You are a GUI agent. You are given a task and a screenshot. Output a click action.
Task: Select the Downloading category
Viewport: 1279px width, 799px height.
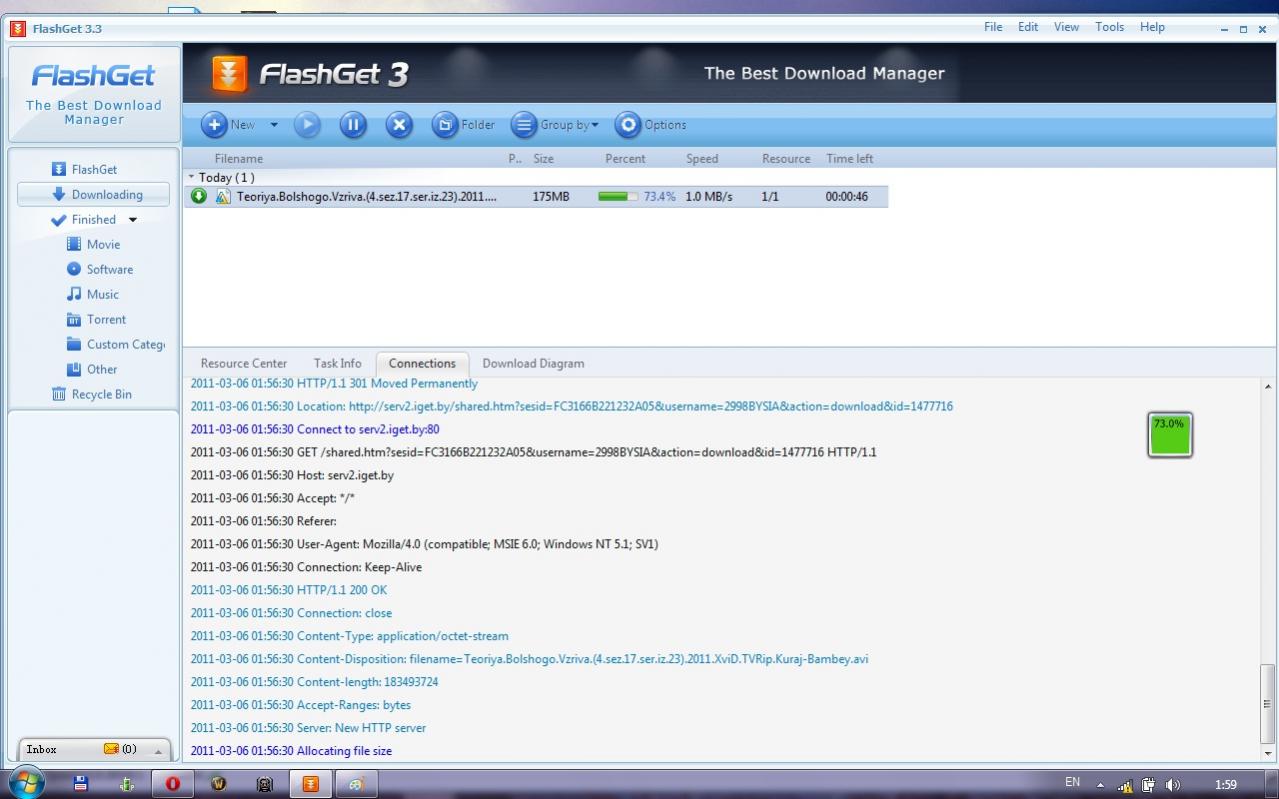click(93, 195)
